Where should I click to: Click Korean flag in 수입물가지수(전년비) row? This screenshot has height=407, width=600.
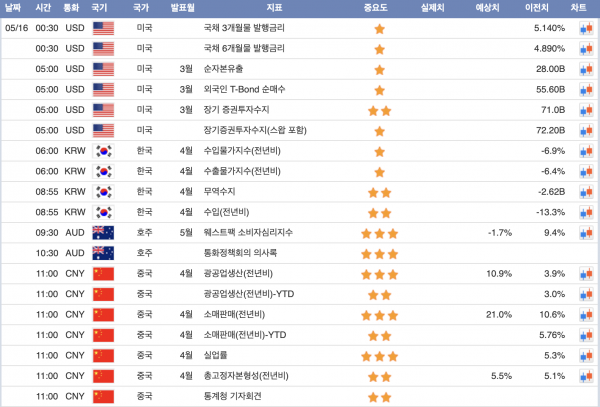pos(103,151)
